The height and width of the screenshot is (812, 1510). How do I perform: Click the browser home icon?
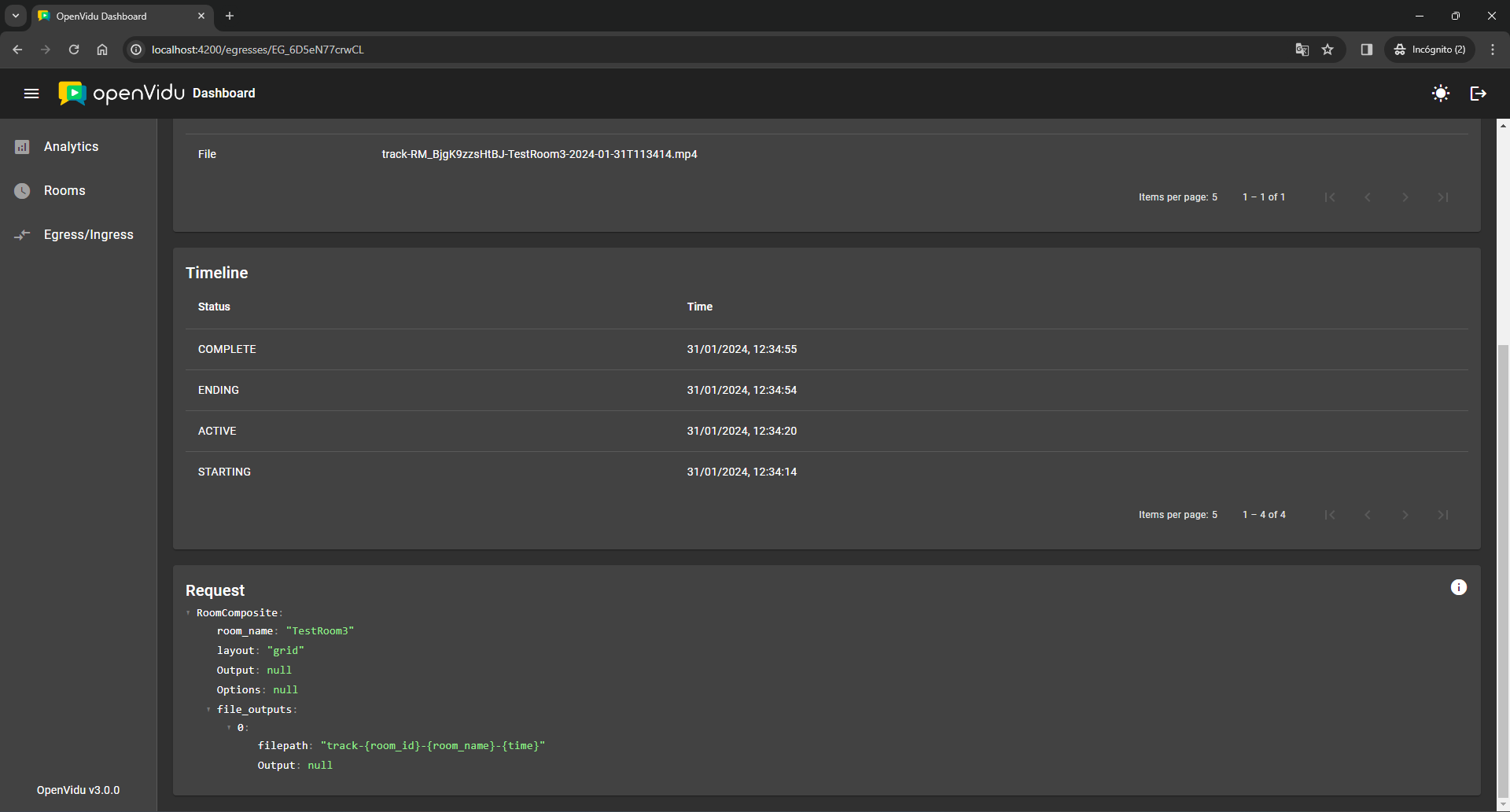(102, 50)
